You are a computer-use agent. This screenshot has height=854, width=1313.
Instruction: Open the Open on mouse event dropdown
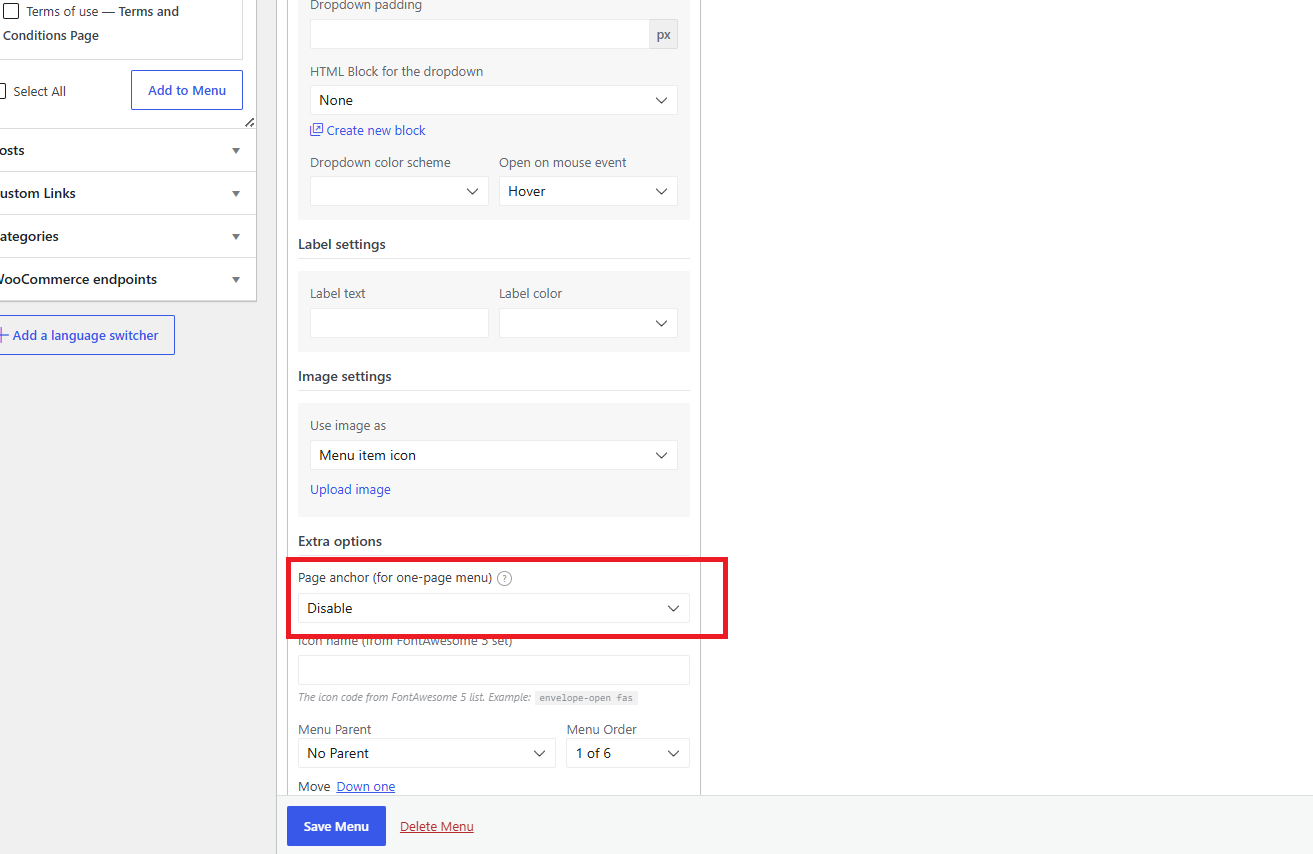click(x=588, y=191)
